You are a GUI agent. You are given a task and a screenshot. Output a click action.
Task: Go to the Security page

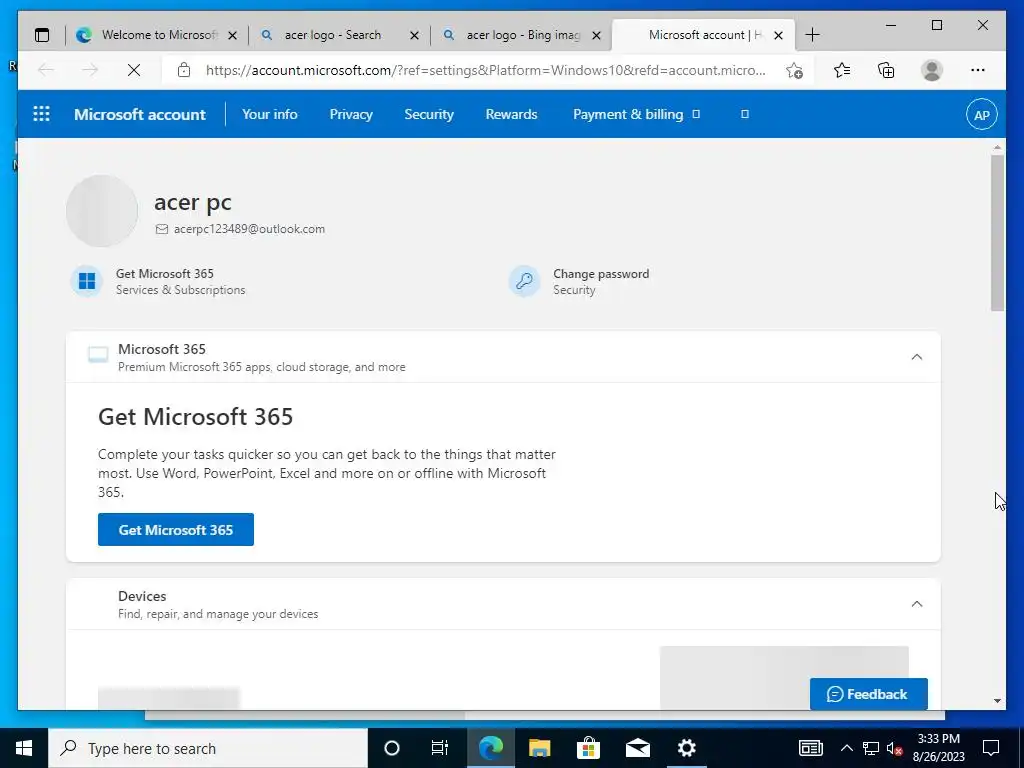428,114
